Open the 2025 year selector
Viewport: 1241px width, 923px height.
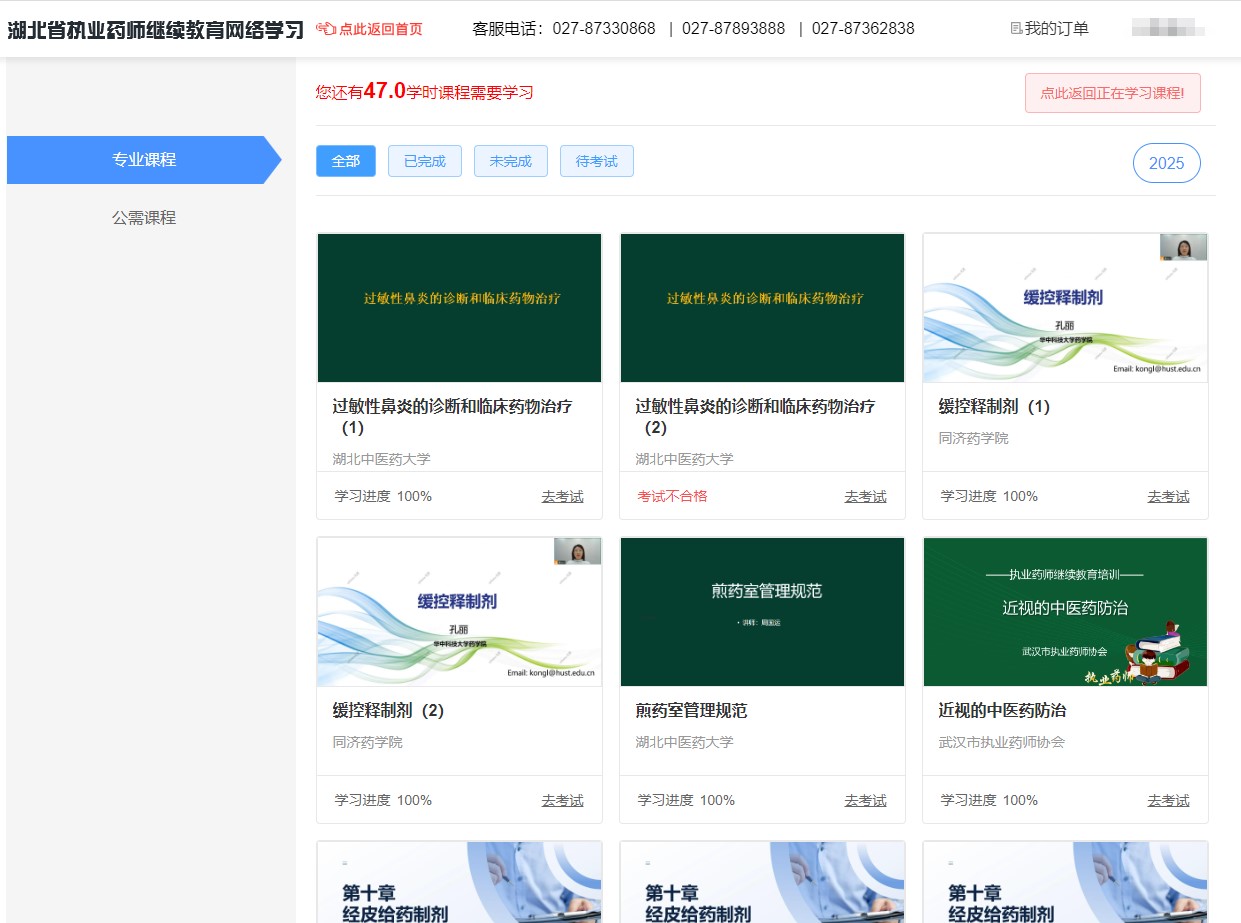point(1166,164)
